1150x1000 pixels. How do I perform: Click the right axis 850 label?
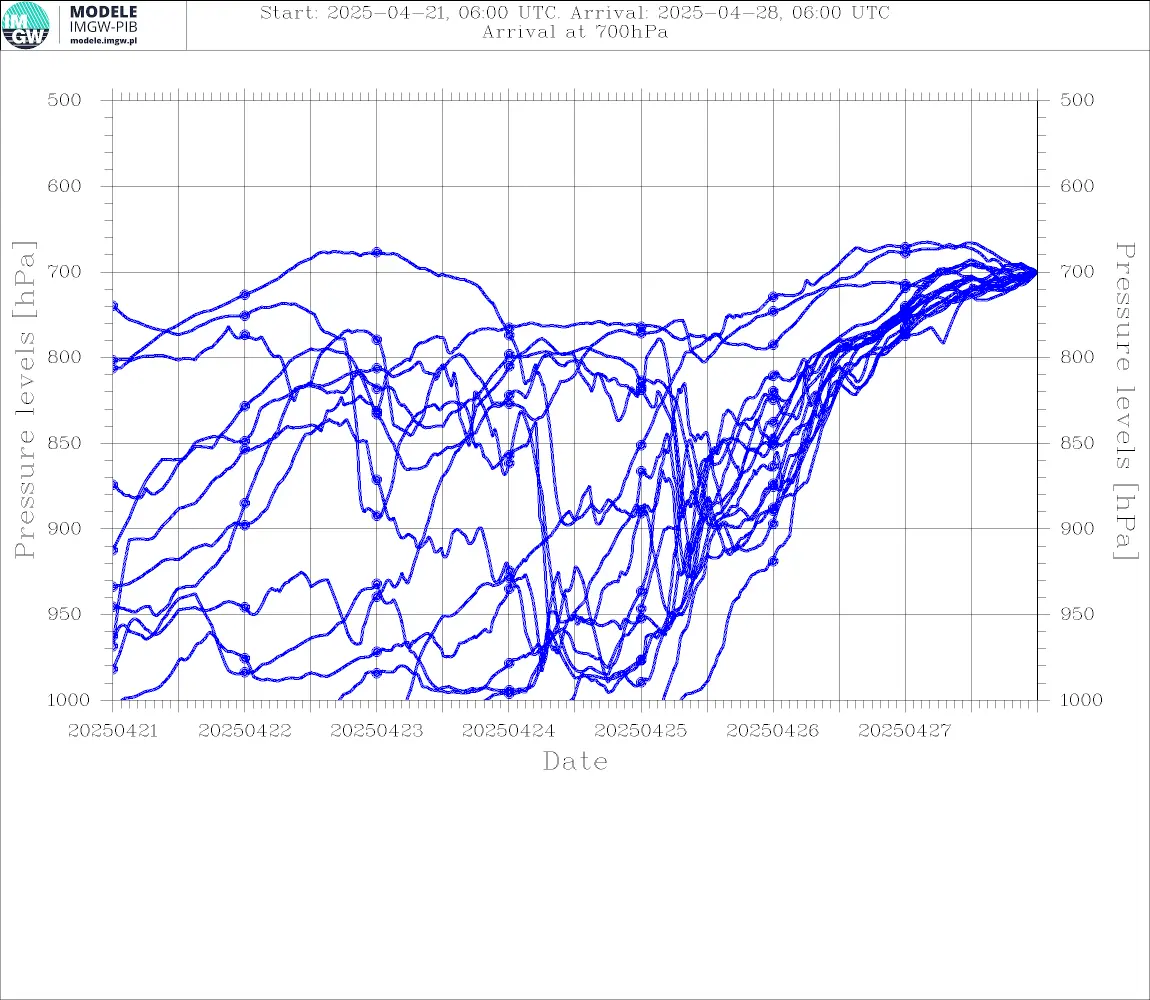(x=1077, y=443)
